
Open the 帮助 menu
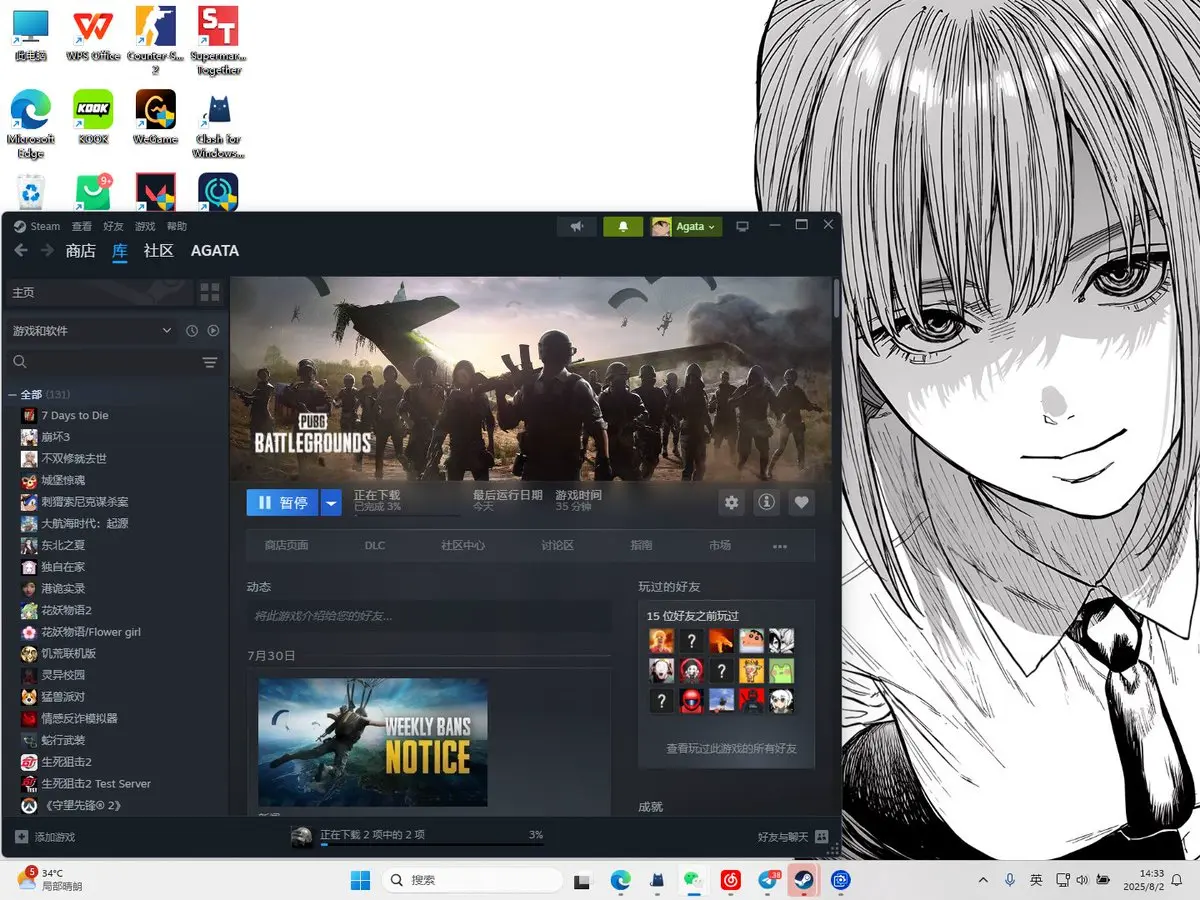(x=177, y=227)
